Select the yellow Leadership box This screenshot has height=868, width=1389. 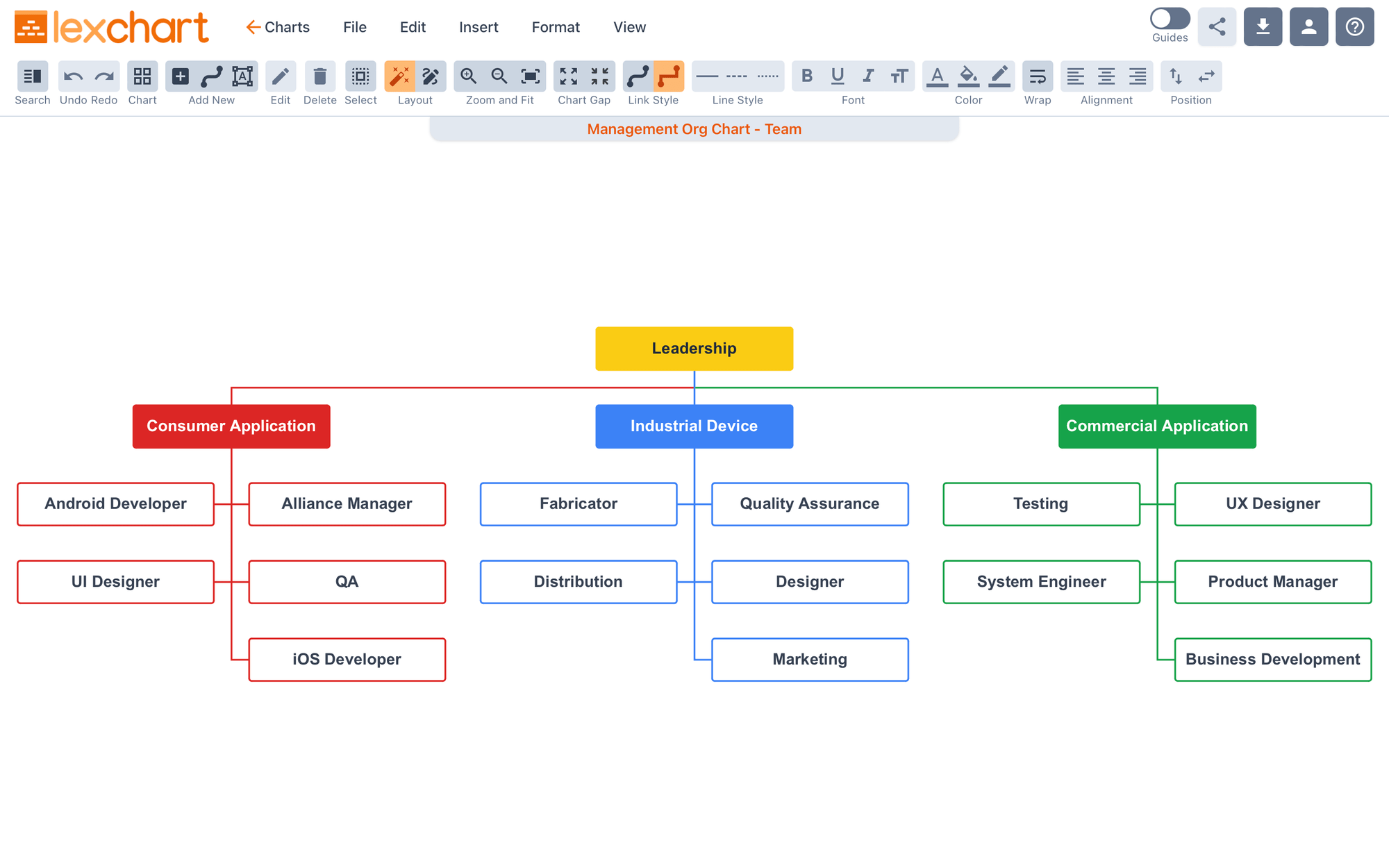pos(694,349)
